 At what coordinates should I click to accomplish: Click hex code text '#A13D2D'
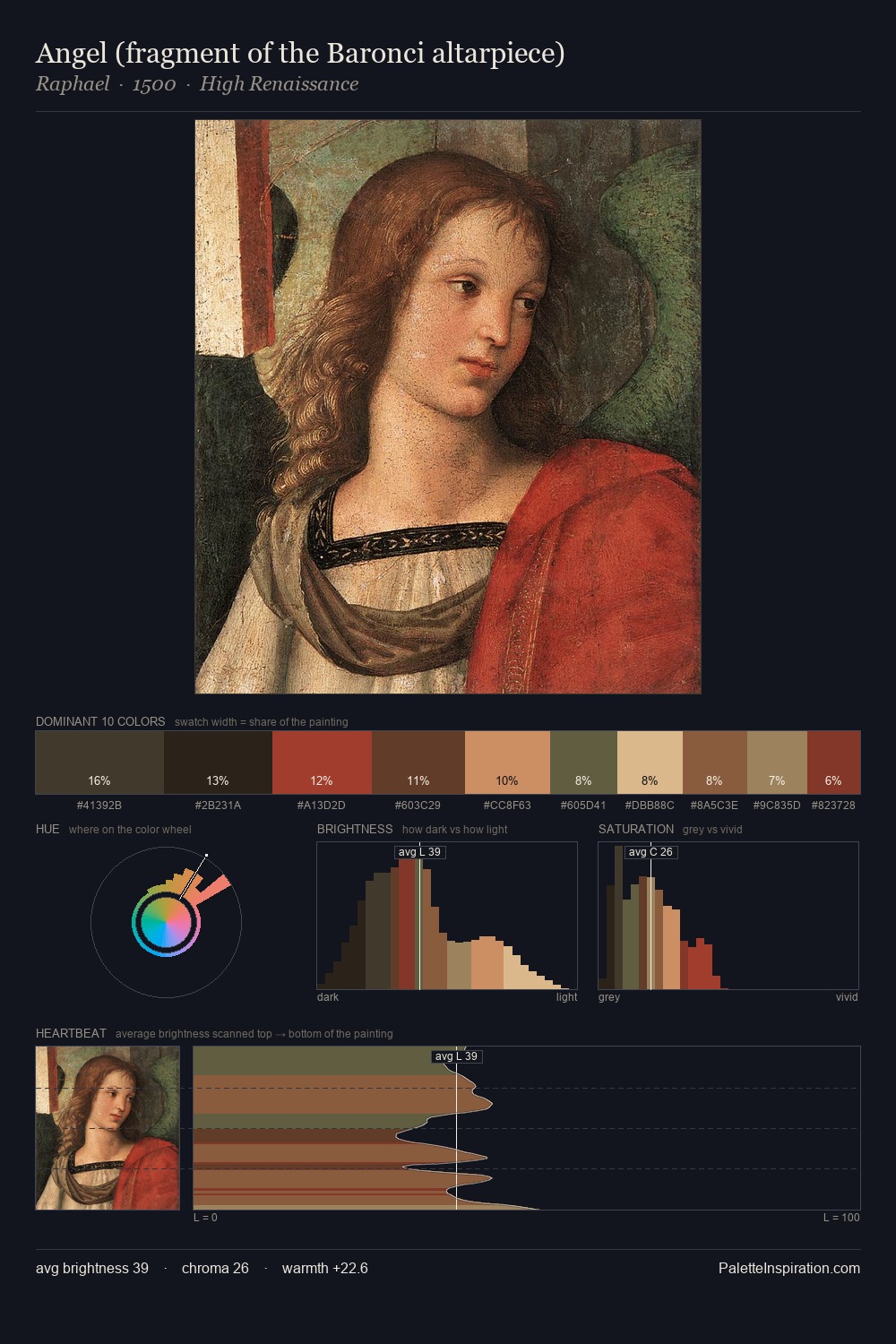pos(322,806)
